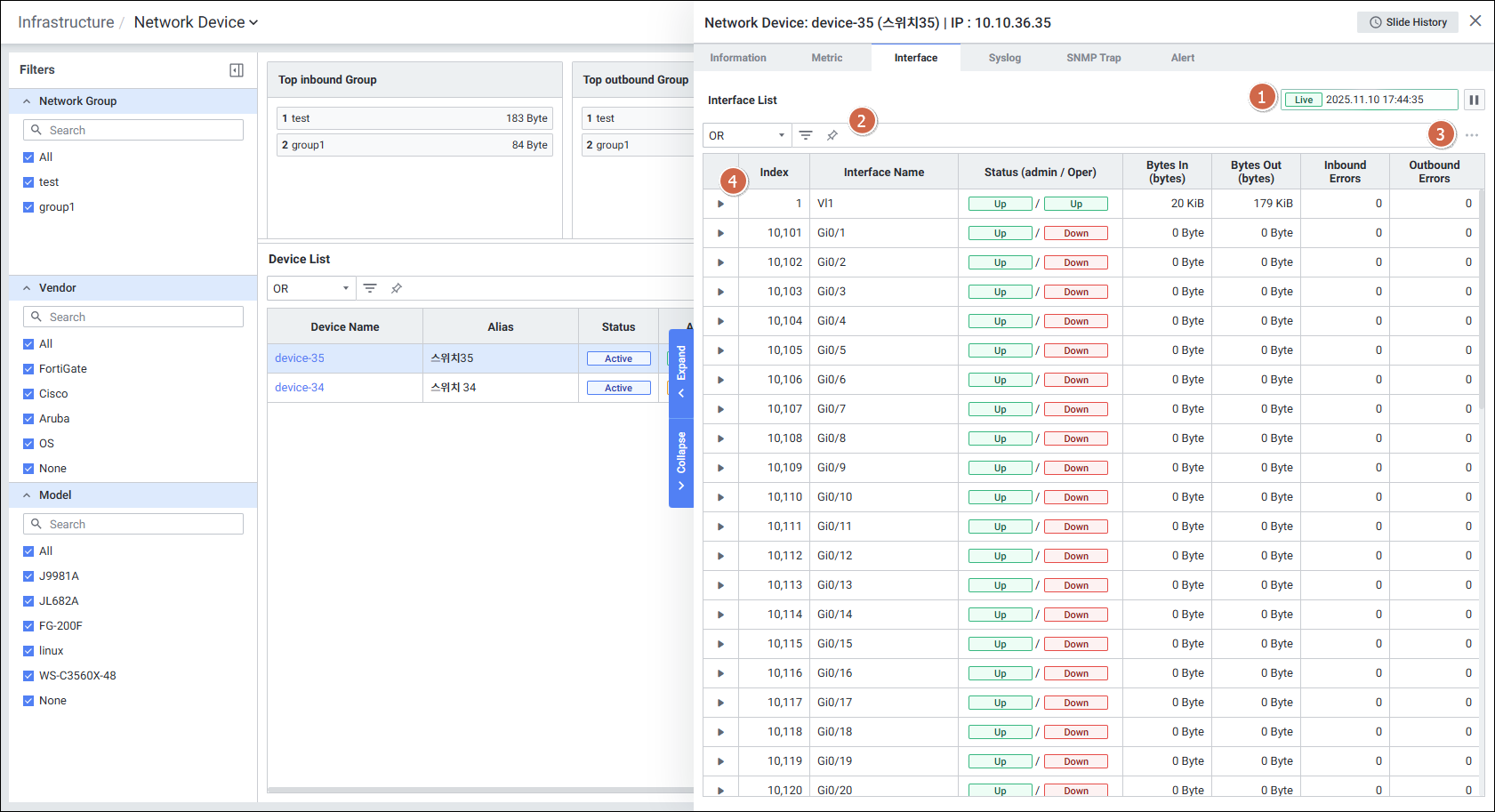This screenshot has height=812, width=1495.
Task: Click the Device List horizontal scrollbar
Action: tap(480, 790)
